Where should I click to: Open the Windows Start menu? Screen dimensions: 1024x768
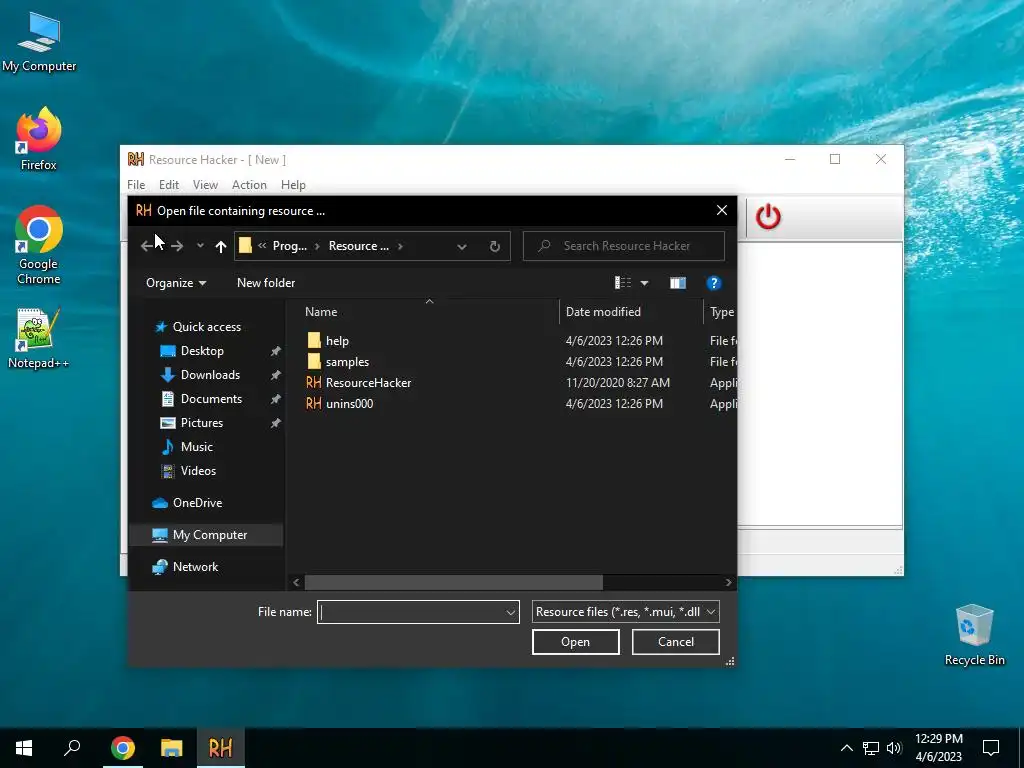click(24, 748)
